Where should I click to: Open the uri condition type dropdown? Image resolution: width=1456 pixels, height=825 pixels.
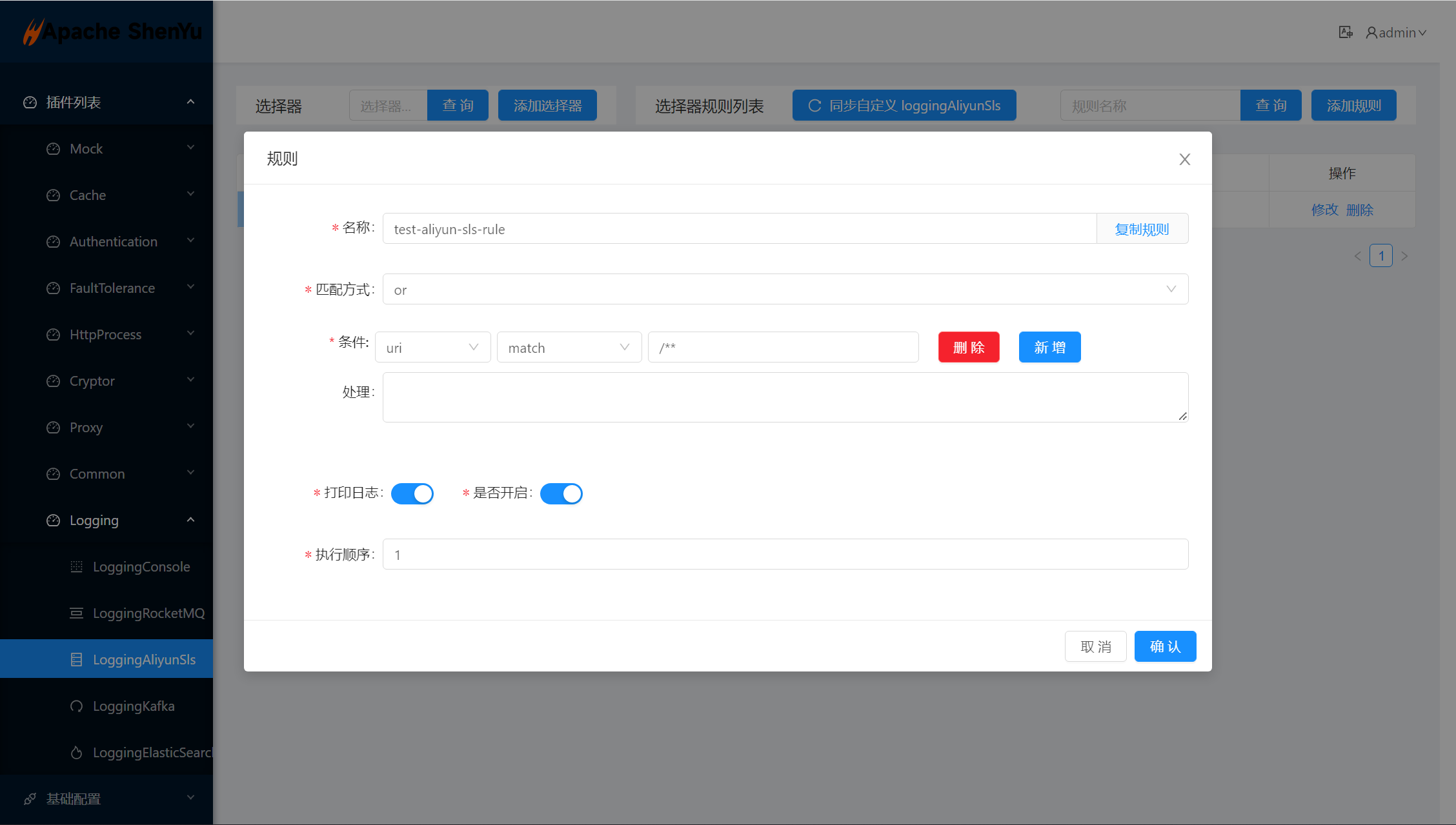pos(432,348)
